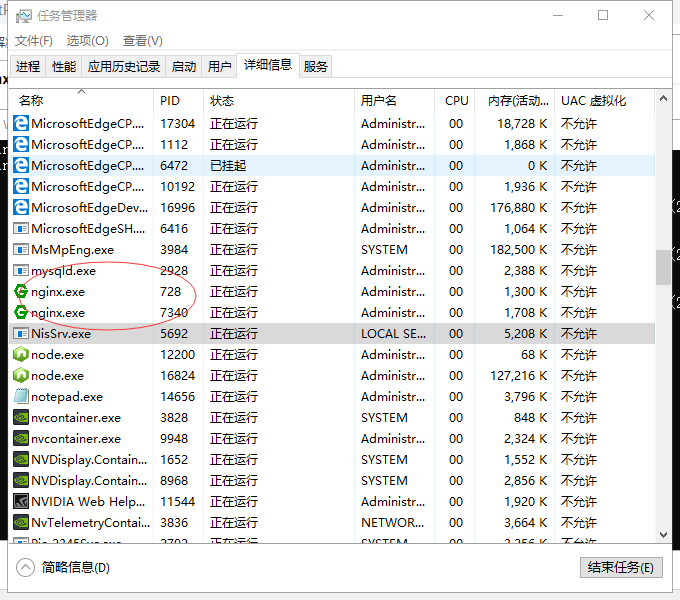Maximize the Task Manager window
Image resolution: width=680 pixels, height=600 pixels.
tap(603, 15)
